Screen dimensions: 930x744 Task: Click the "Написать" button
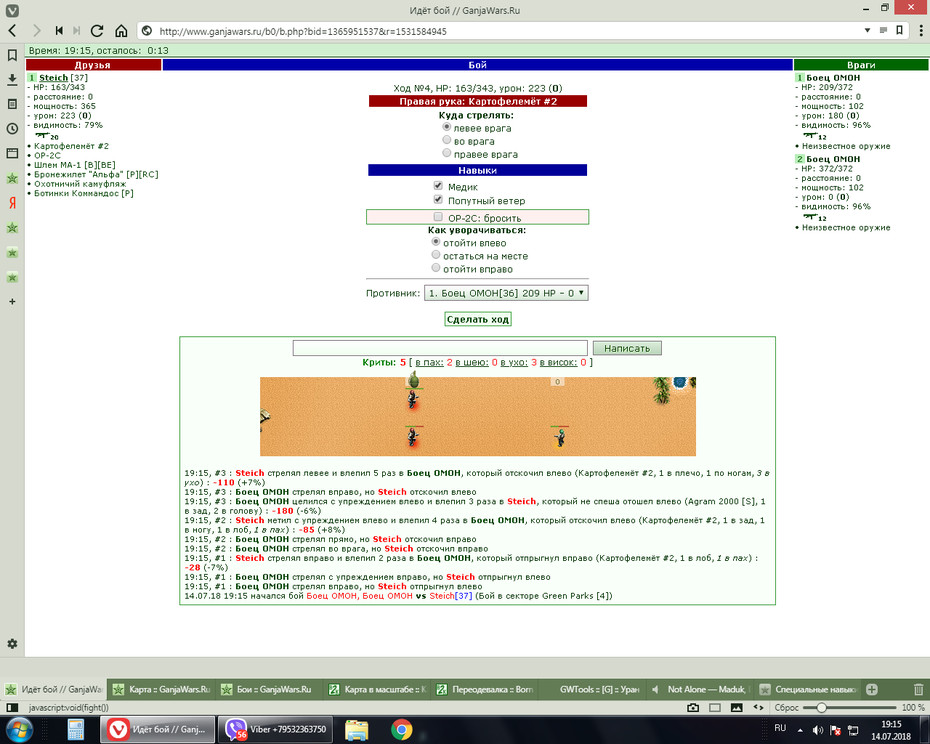coord(627,348)
